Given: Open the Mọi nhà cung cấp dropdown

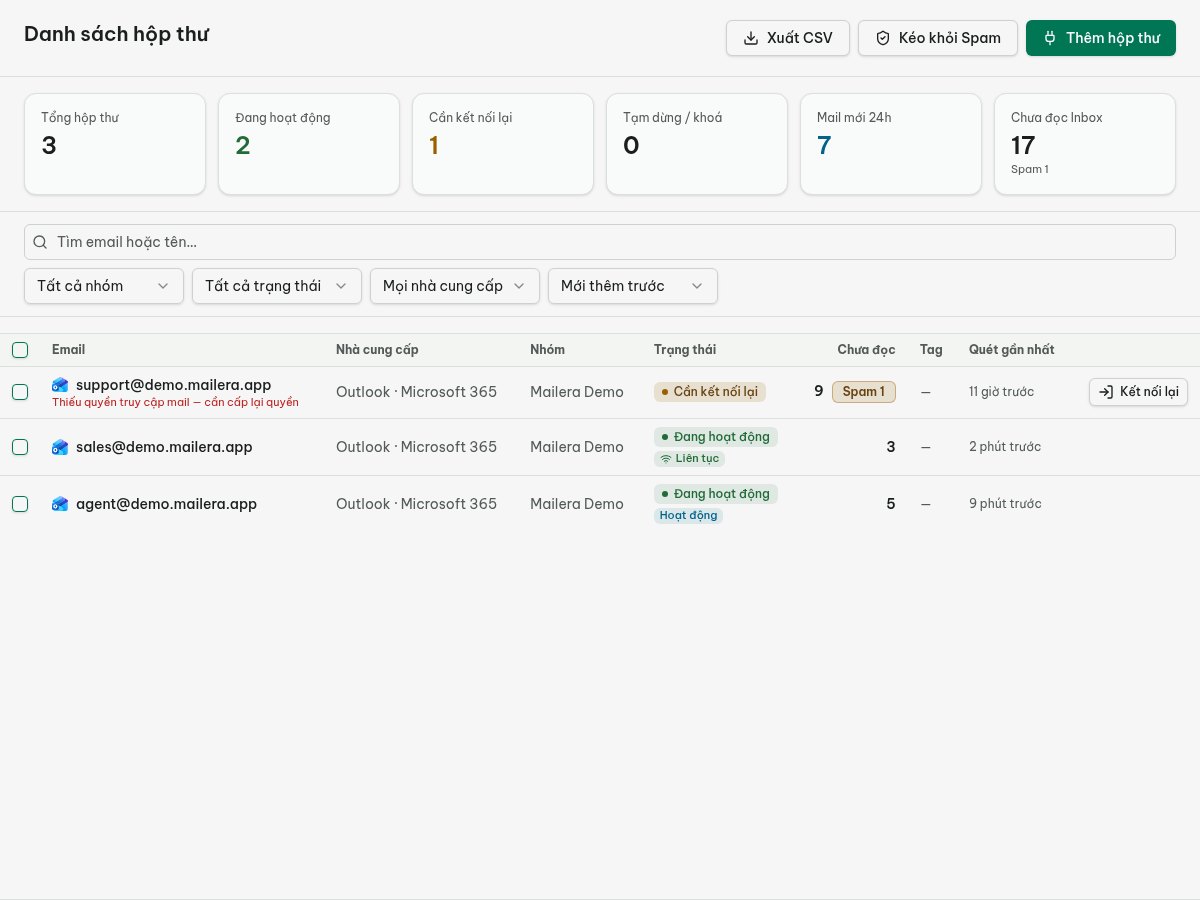Looking at the screenshot, I should tap(455, 286).
